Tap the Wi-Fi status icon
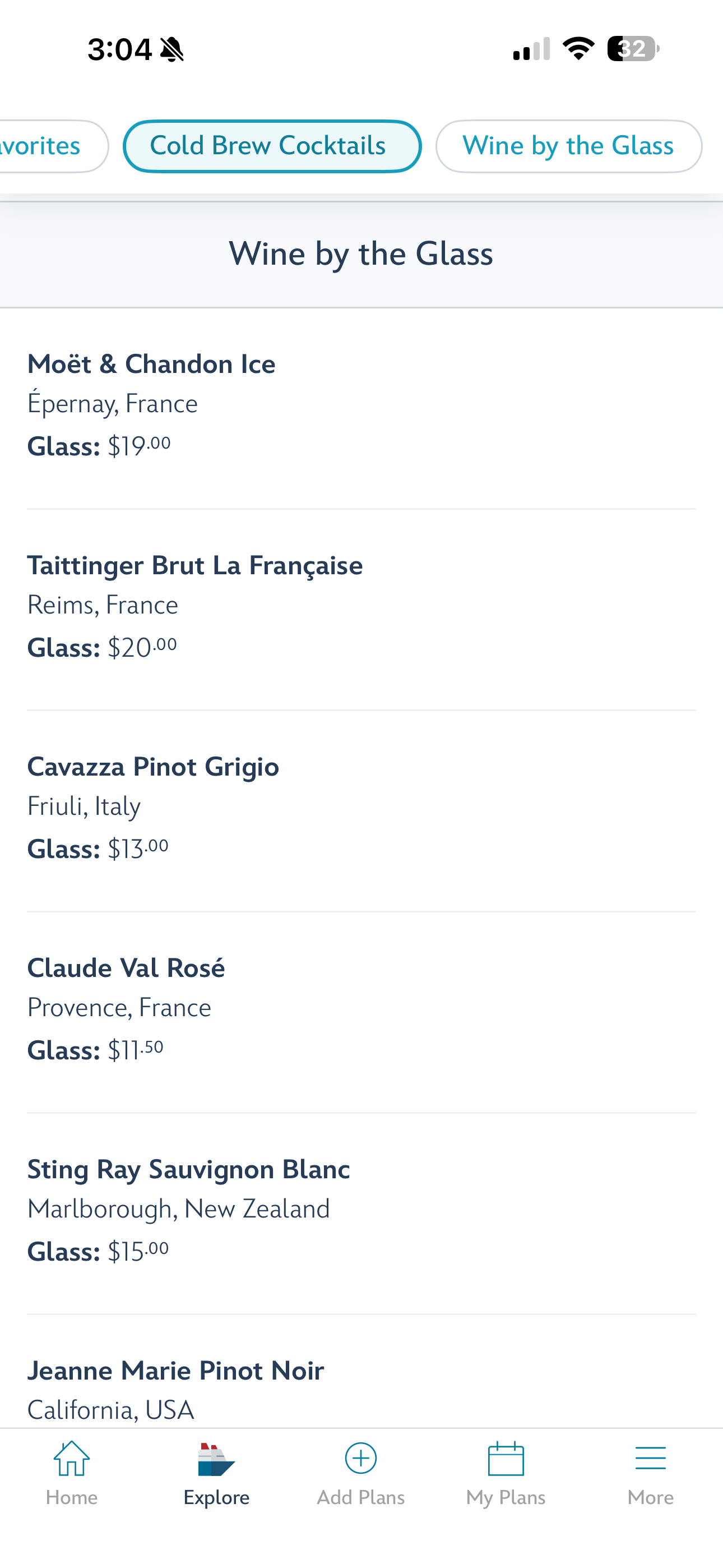The width and height of the screenshot is (723, 1568). pyautogui.click(x=578, y=49)
